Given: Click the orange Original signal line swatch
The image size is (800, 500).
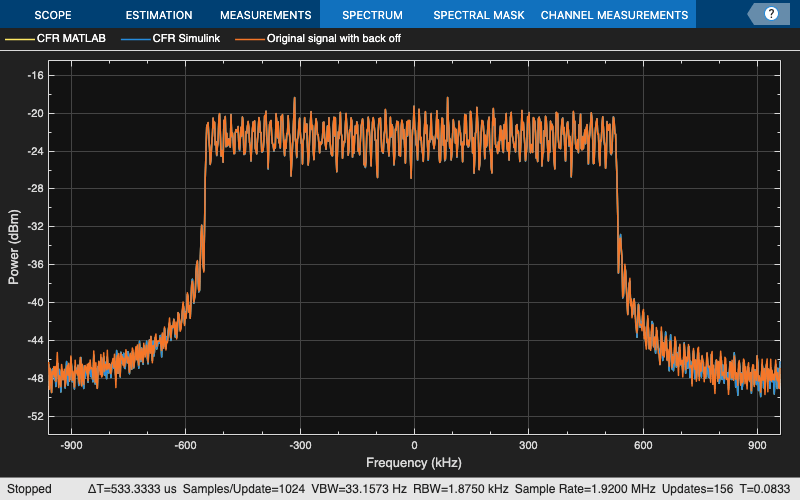Looking at the screenshot, I should pyautogui.click(x=250, y=39).
